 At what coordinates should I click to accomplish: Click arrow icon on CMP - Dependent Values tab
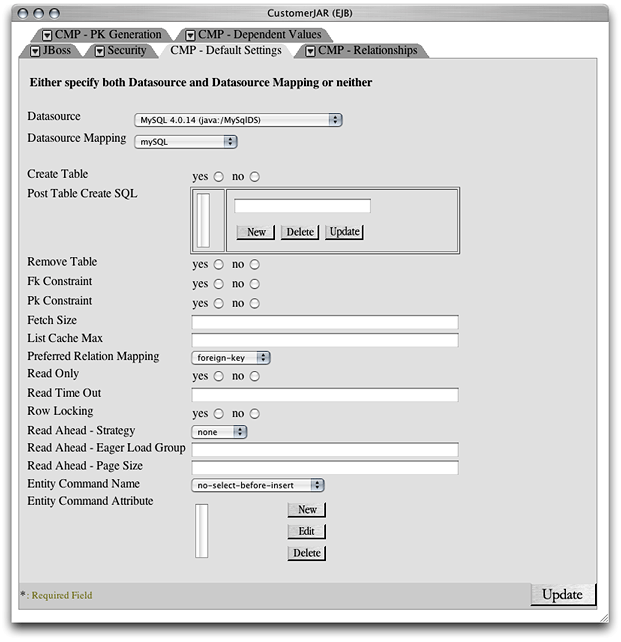point(190,36)
